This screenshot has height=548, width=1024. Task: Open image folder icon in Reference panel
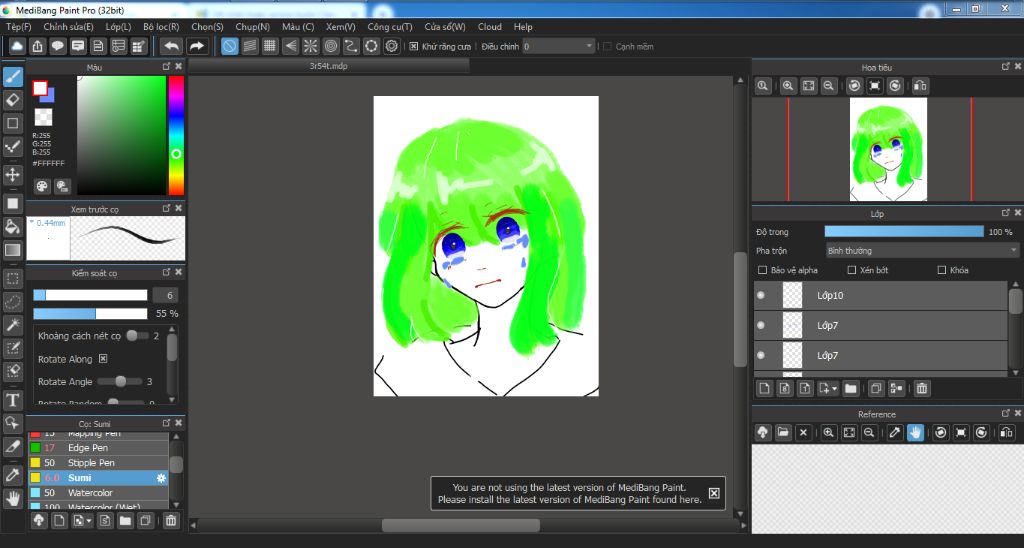[x=783, y=432]
